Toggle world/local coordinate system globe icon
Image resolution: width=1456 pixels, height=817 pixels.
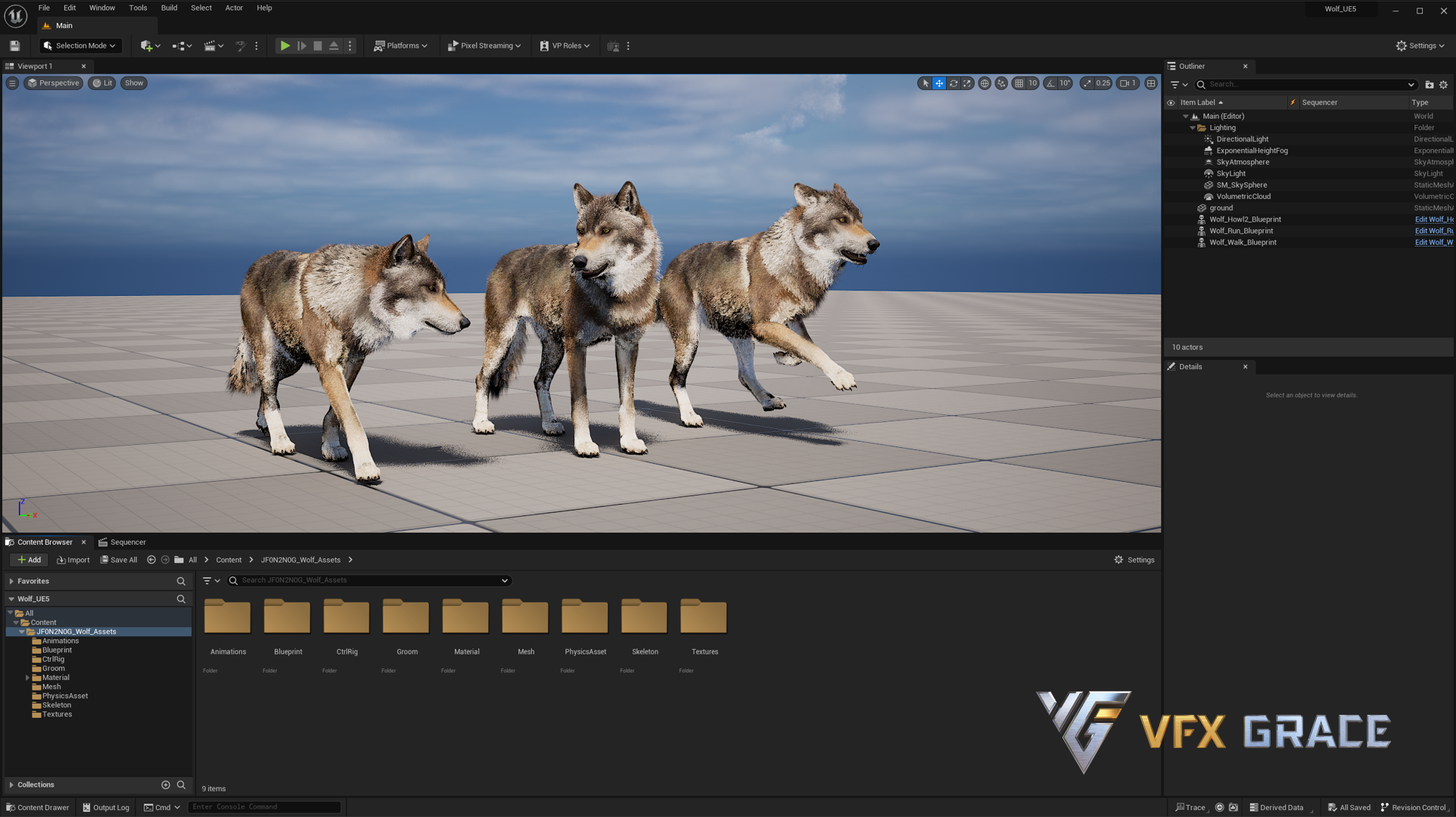click(x=985, y=83)
